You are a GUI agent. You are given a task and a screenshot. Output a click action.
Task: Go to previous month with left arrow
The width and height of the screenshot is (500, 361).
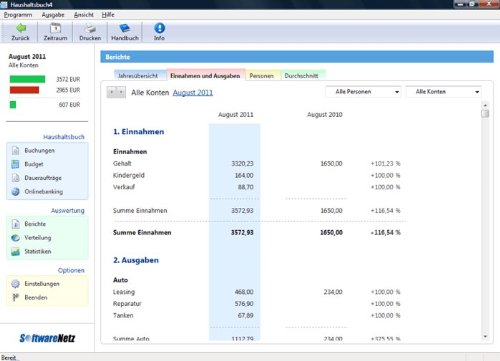pos(112,92)
